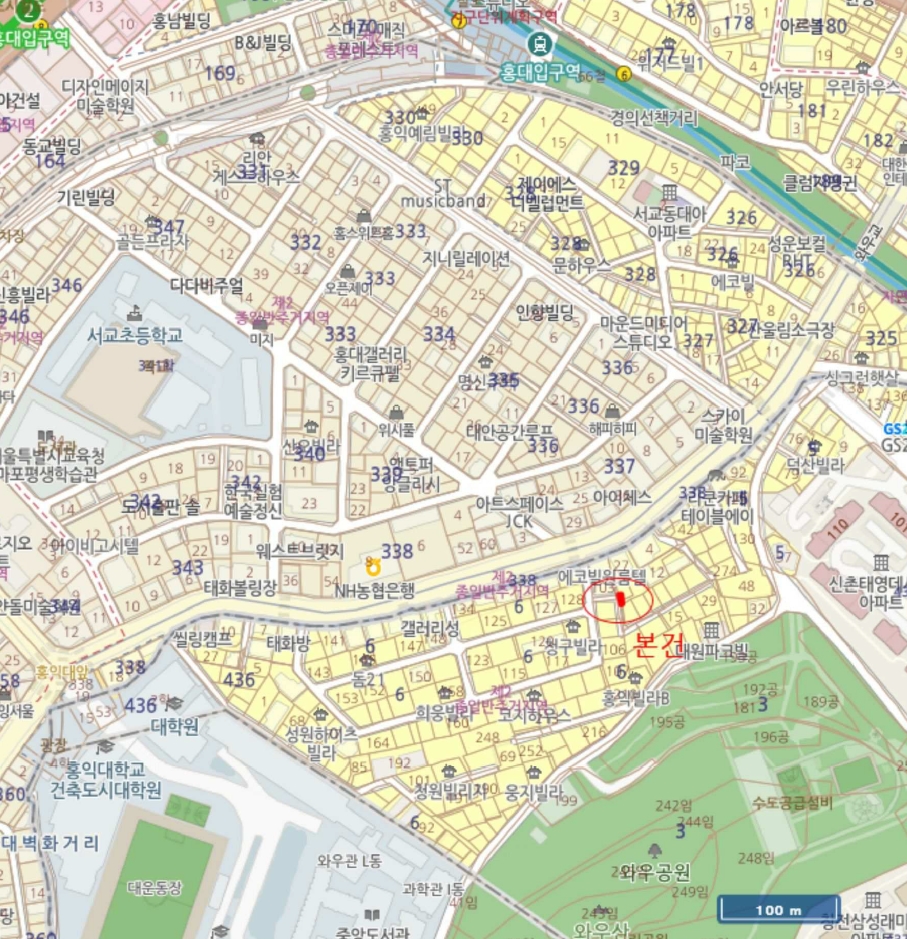Screen dimensions: 907x939
Task: Select the apartment icon above 서교동대아아파트
Action: (669, 192)
